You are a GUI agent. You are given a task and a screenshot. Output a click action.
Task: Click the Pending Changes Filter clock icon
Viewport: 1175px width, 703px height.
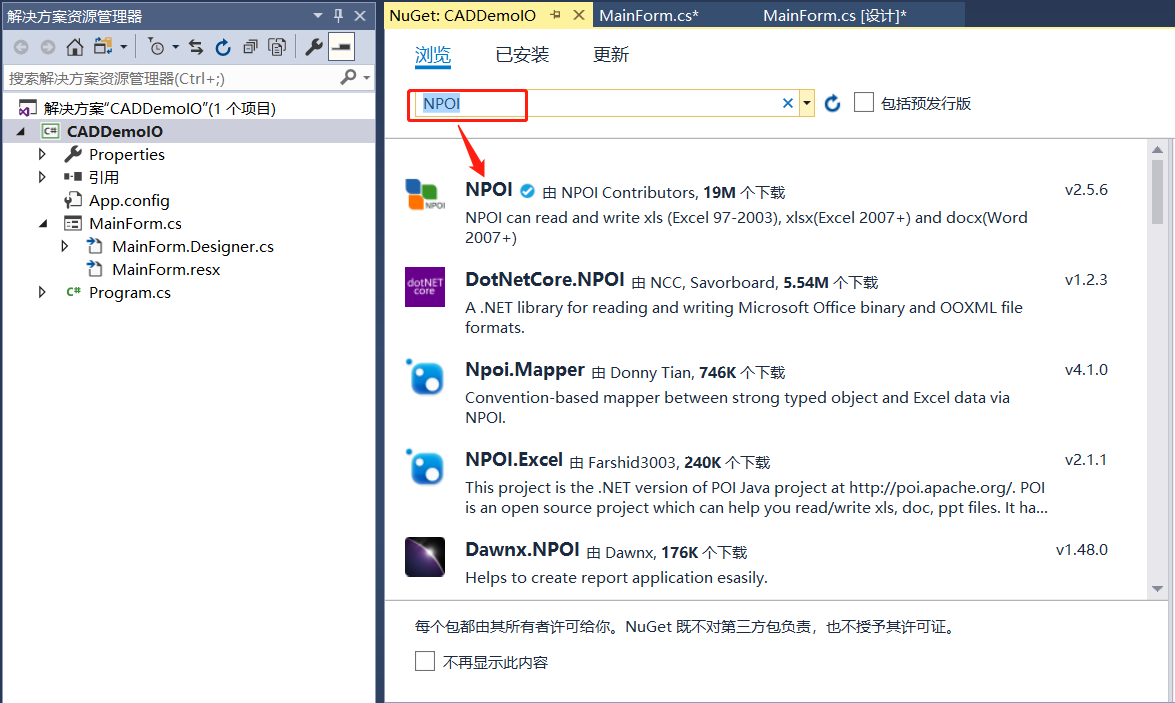tap(156, 47)
